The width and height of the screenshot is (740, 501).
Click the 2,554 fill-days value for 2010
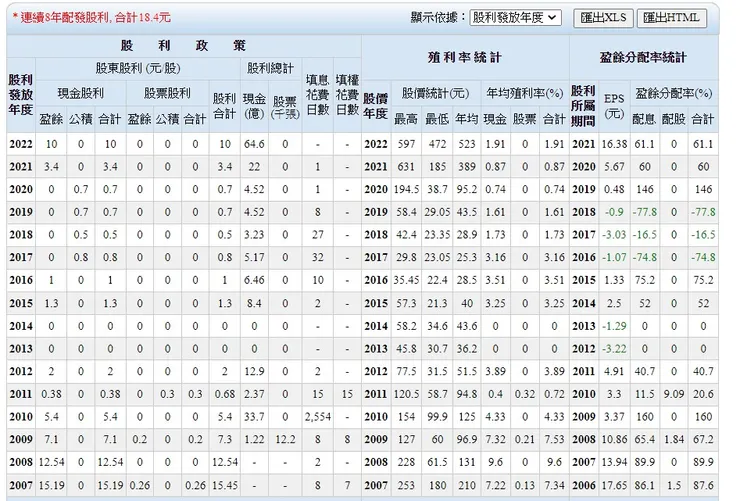pos(318,417)
